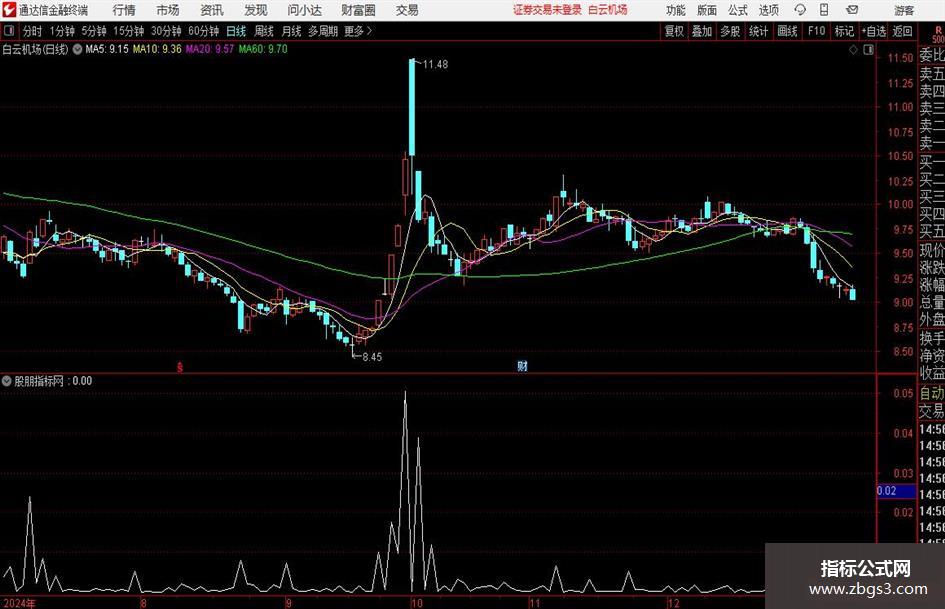Image resolution: width=945 pixels, height=609 pixels.
Task: Expand the 白云机场(日线) indicator dropdown
Action: click(77, 49)
